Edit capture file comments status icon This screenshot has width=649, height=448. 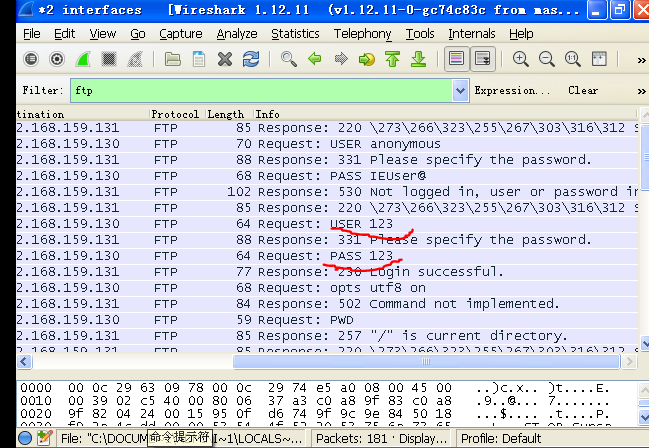tap(44, 438)
